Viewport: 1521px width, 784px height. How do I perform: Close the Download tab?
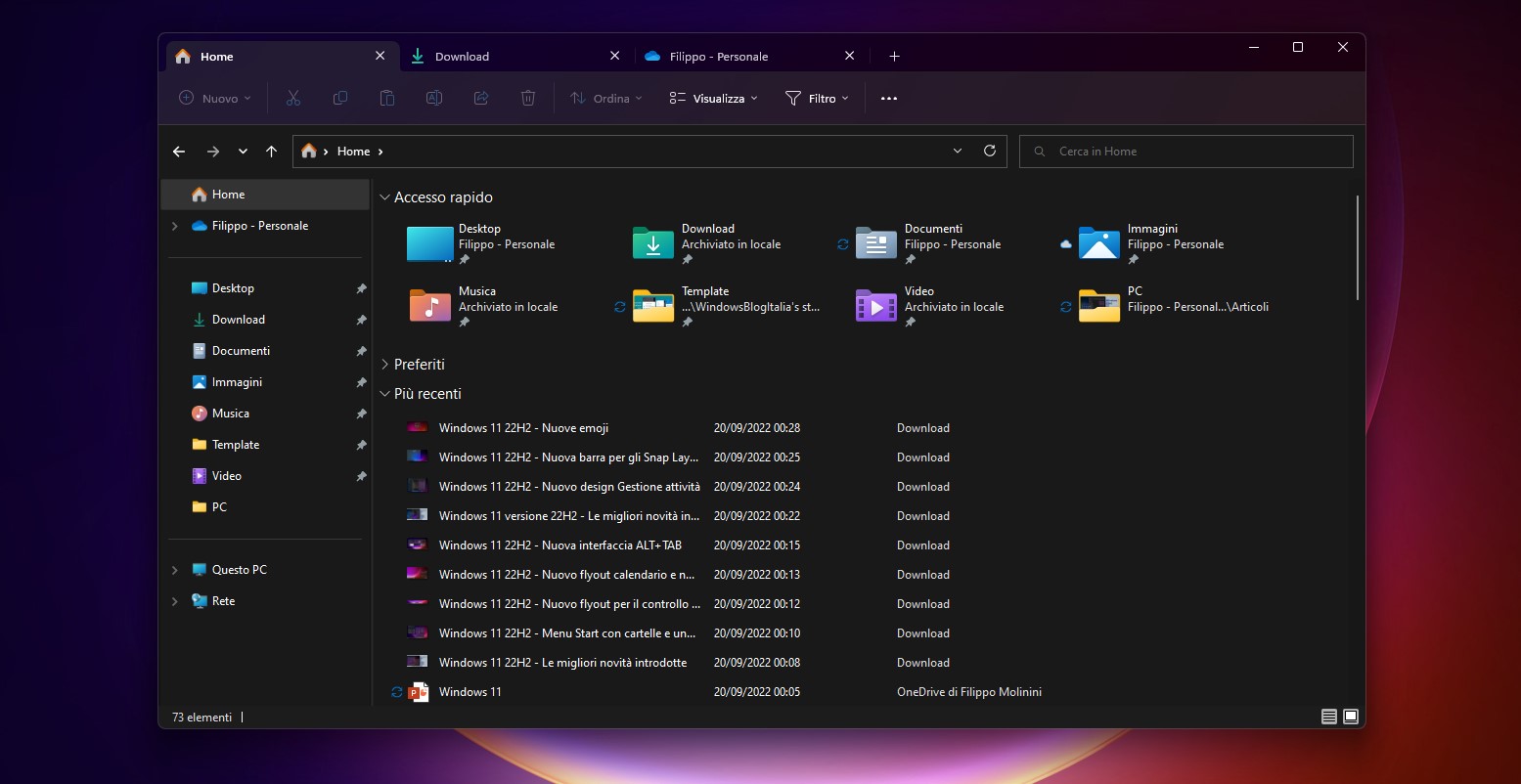615,56
